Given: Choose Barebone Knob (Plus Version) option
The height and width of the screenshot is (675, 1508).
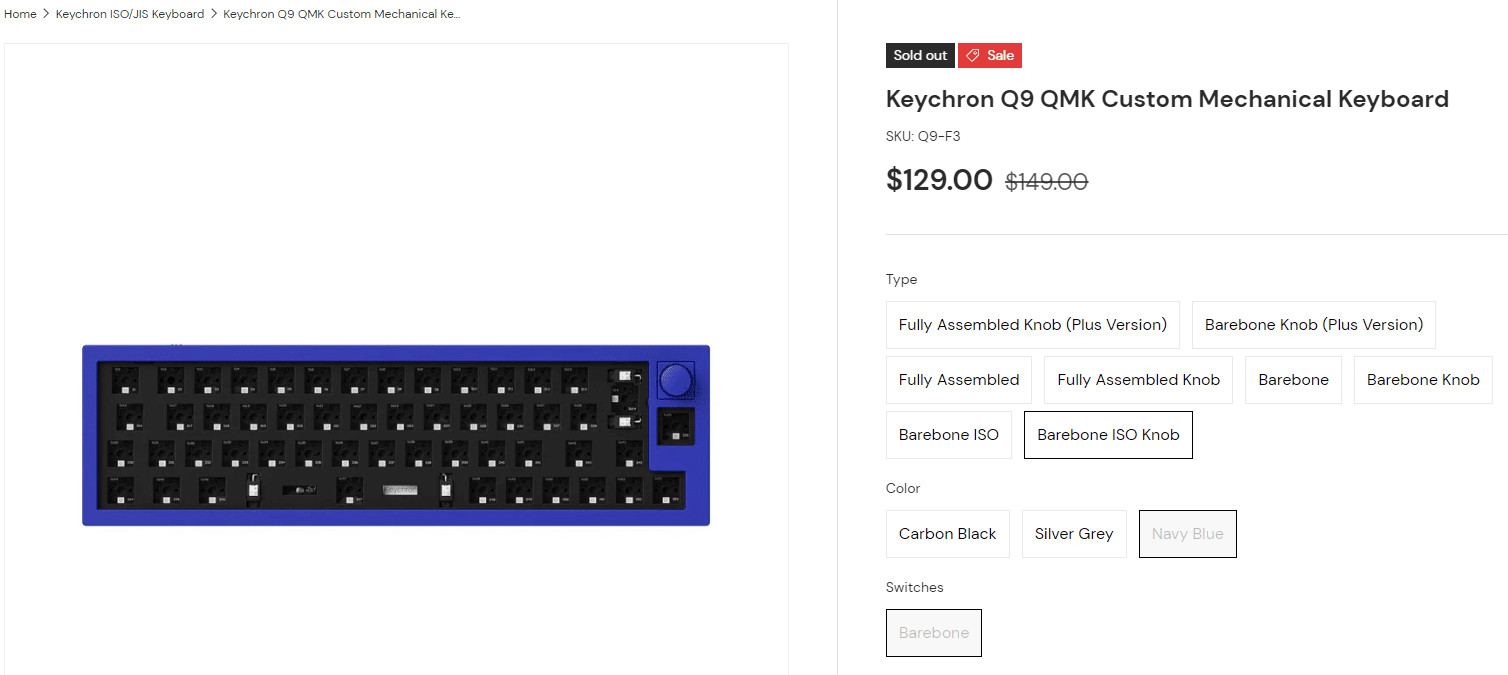Looking at the screenshot, I should pyautogui.click(x=1314, y=325).
